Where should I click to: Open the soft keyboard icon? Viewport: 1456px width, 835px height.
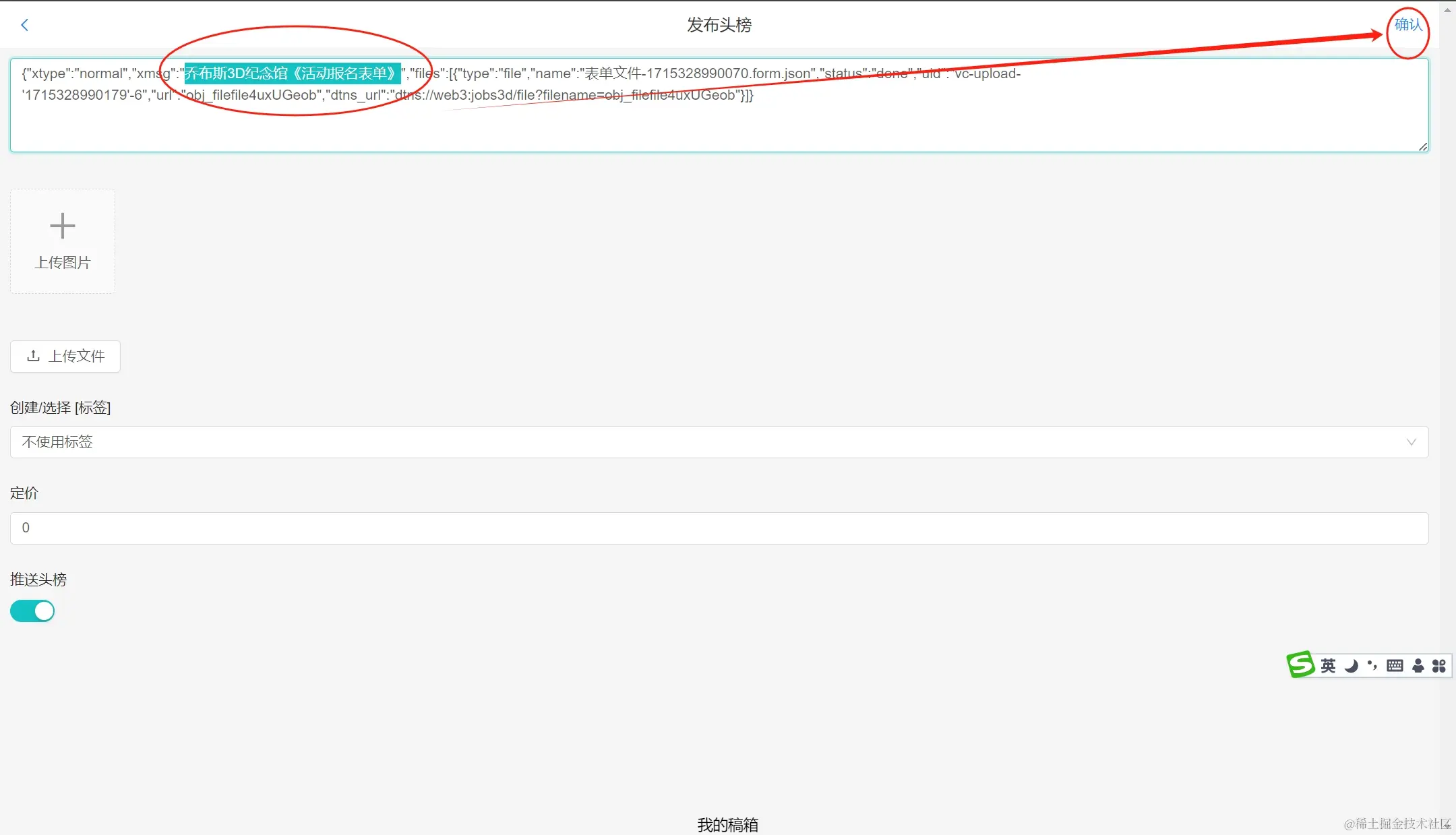(1395, 666)
